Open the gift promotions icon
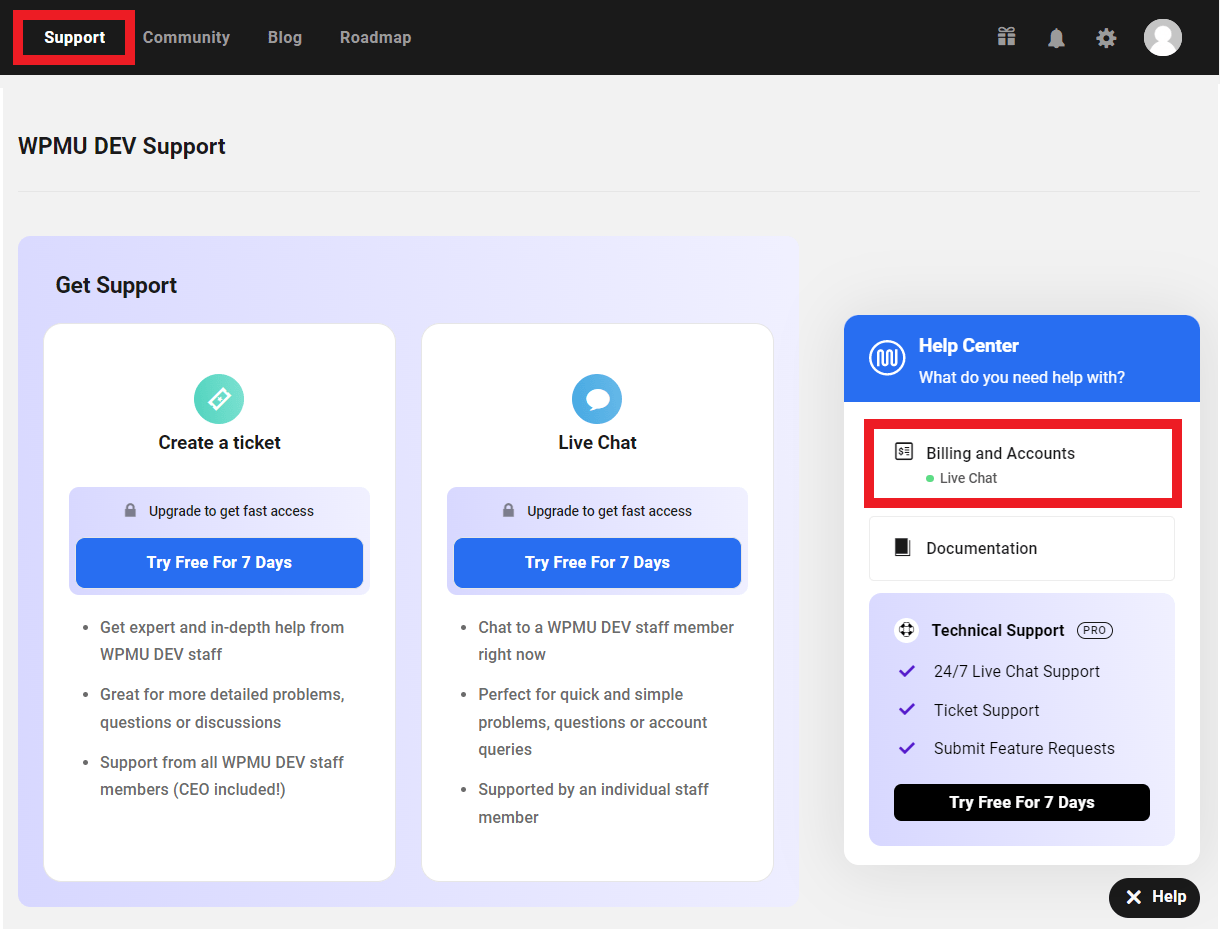The height and width of the screenshot is (929, 1220). click(x=1006, y=37)
